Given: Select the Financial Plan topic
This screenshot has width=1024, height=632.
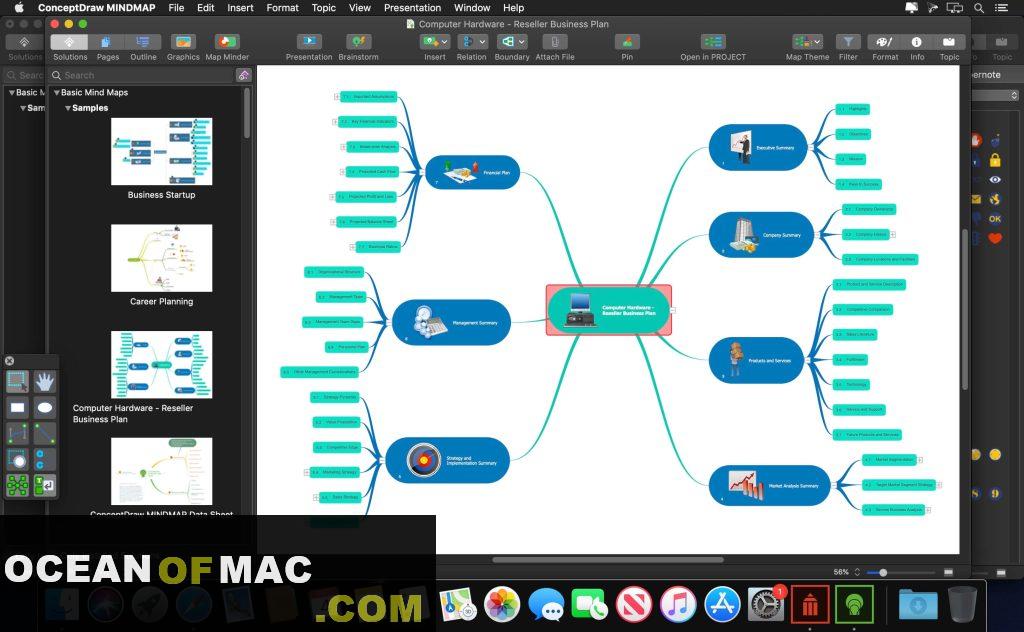Looking at the screenshot, I should pyautogui.click(x=472, y=172).
